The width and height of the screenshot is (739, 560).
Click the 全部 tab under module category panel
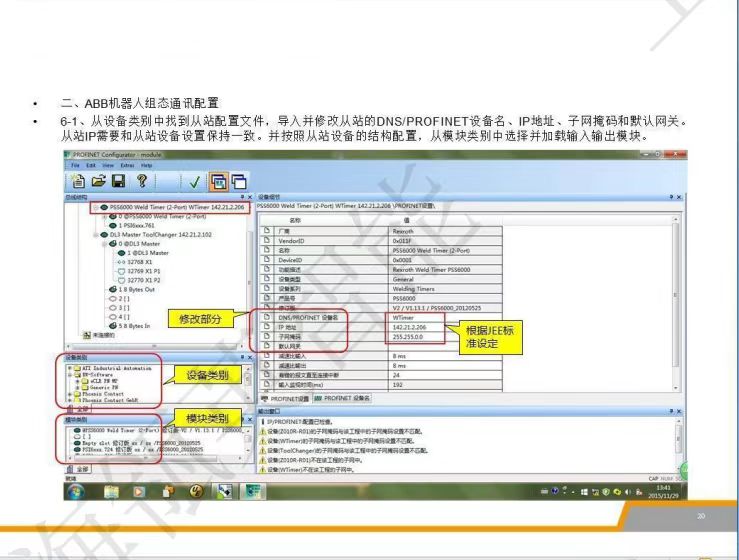(79, 469)
